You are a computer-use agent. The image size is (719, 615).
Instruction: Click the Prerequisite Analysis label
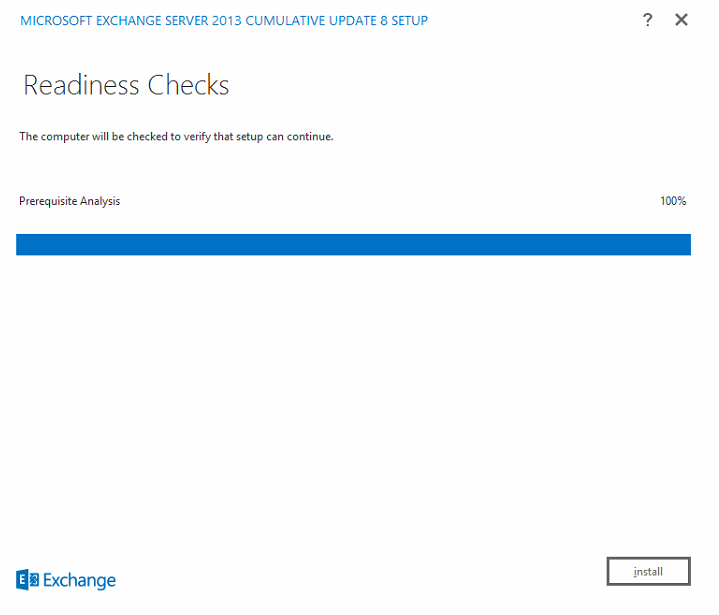tap(70, 201)
